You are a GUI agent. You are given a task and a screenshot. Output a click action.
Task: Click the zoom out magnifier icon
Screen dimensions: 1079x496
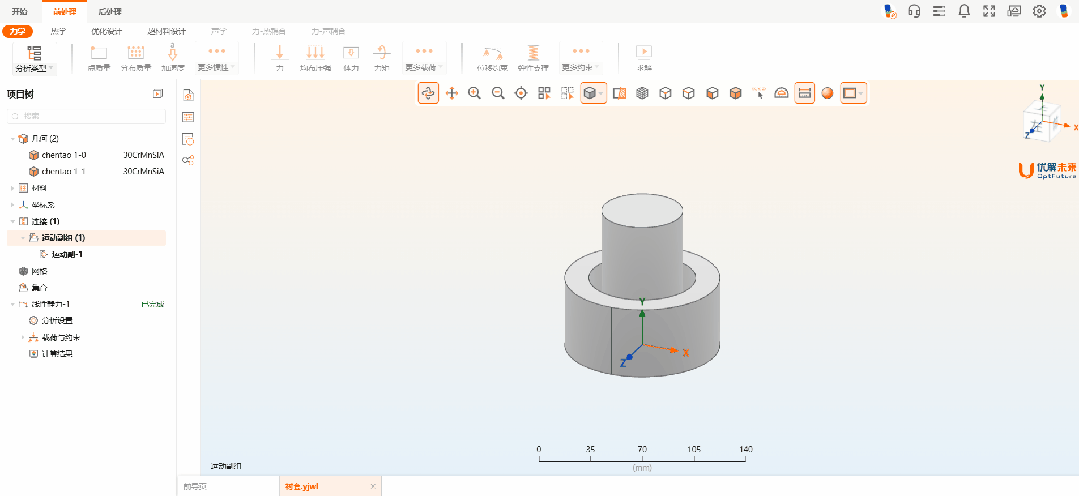[497, 93]
